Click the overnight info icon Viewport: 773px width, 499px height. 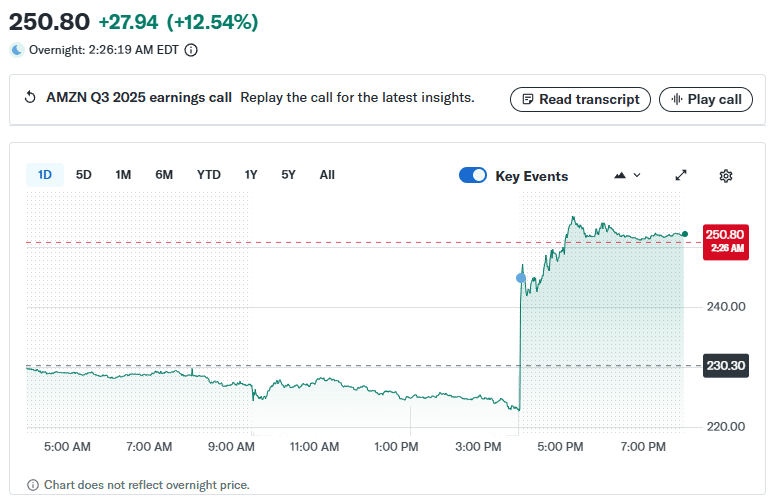191,49
